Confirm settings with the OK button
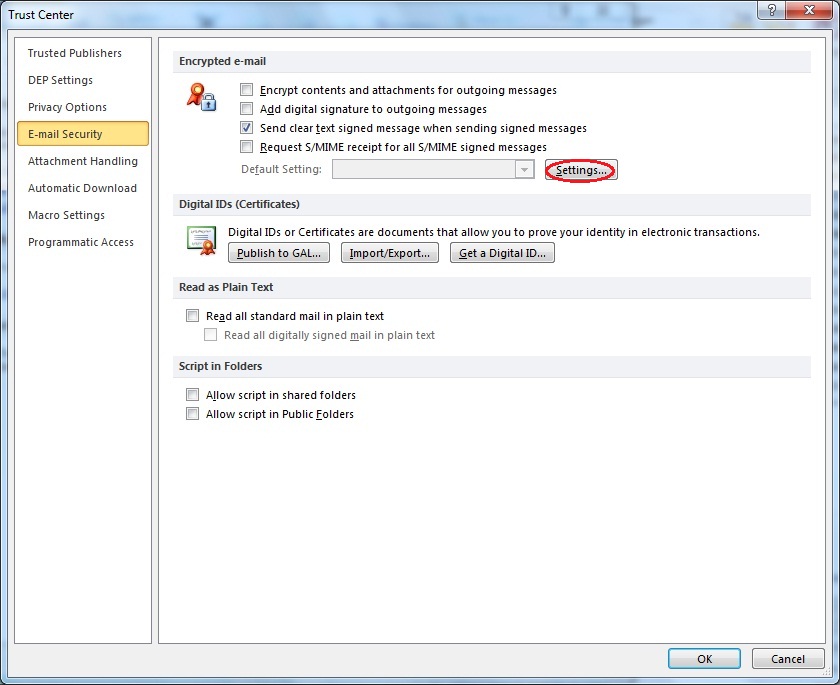Image resolution: width=840 pixels, height=685 pixels. pos(704,658)
